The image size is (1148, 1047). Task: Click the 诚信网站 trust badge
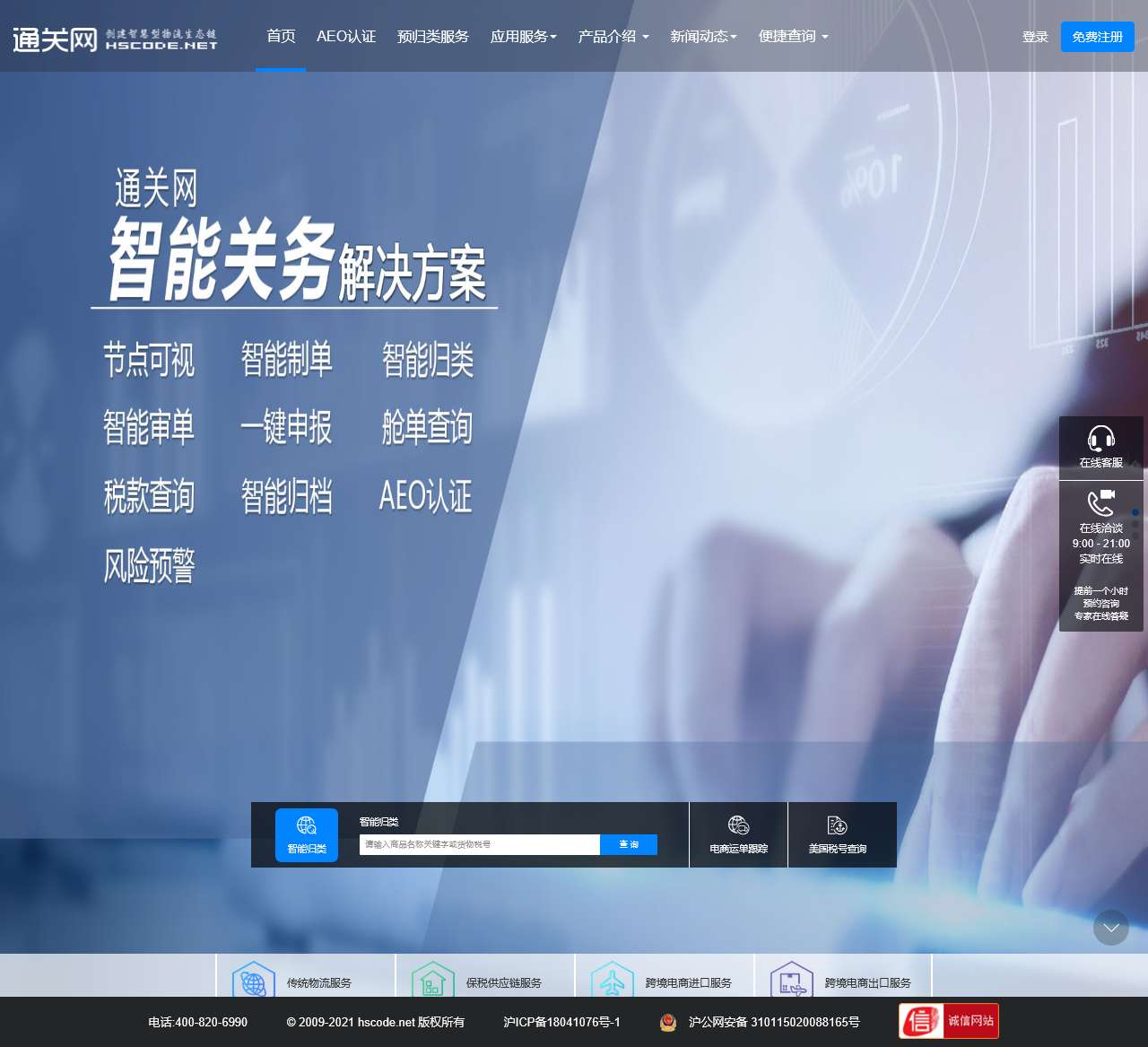coord(949,1021)
